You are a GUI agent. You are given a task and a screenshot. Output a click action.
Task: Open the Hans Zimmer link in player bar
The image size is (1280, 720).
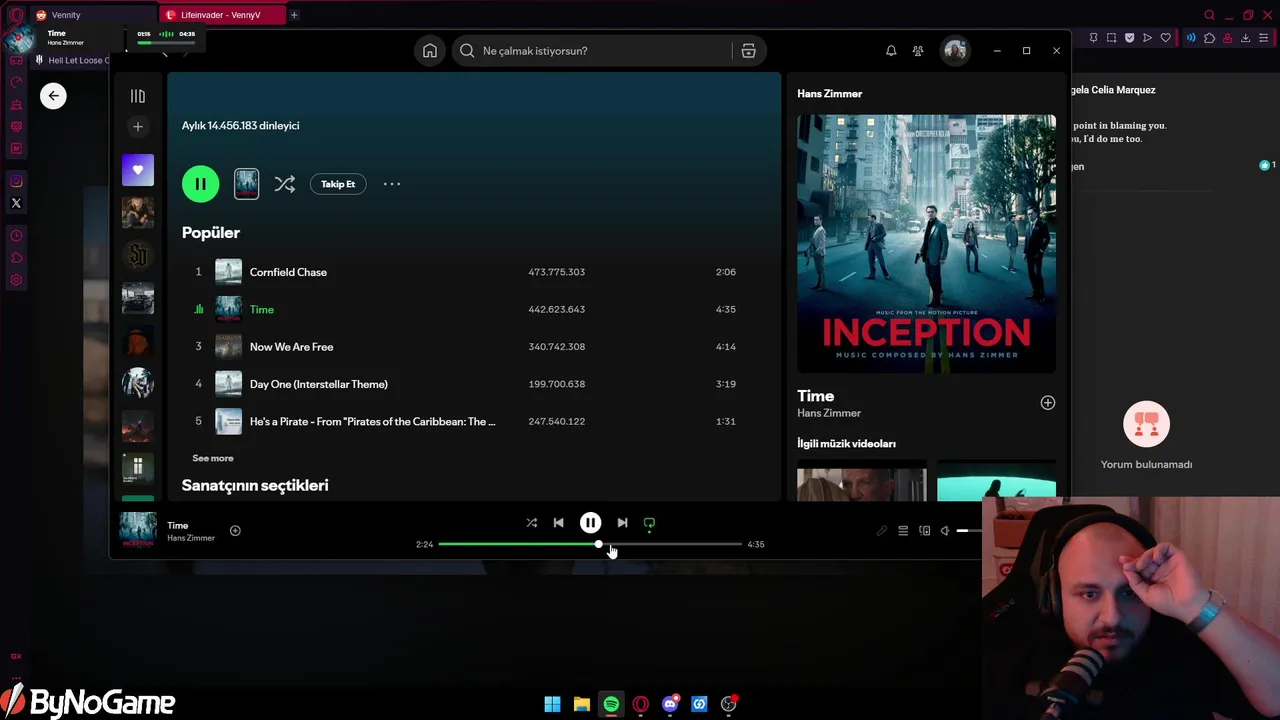click(x=191, y=538)
